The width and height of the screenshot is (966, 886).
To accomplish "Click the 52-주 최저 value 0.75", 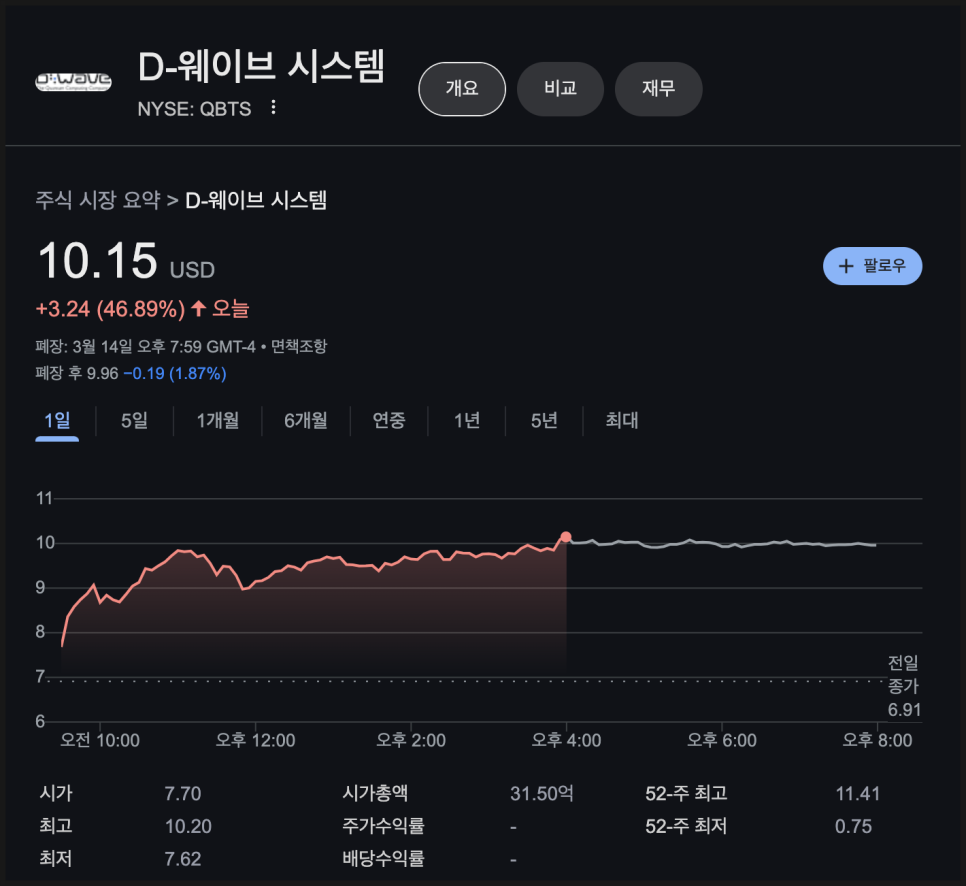I will pos(853,826).
